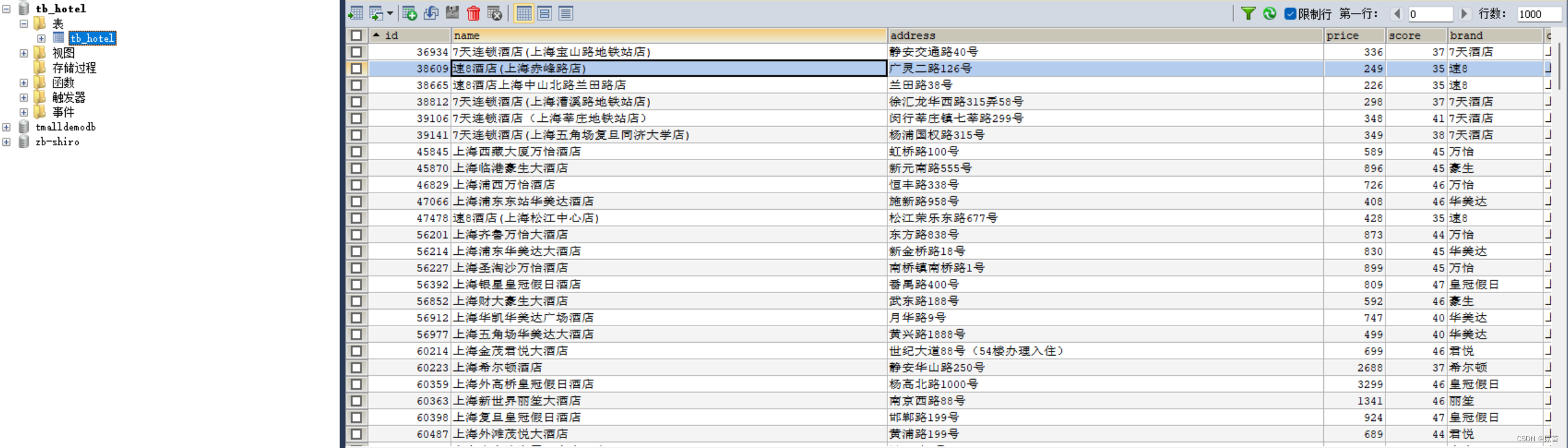The width and height of the screenshot is (1568, 448).
Task: Collapse the 表 folder
Action: click(24, 23)
